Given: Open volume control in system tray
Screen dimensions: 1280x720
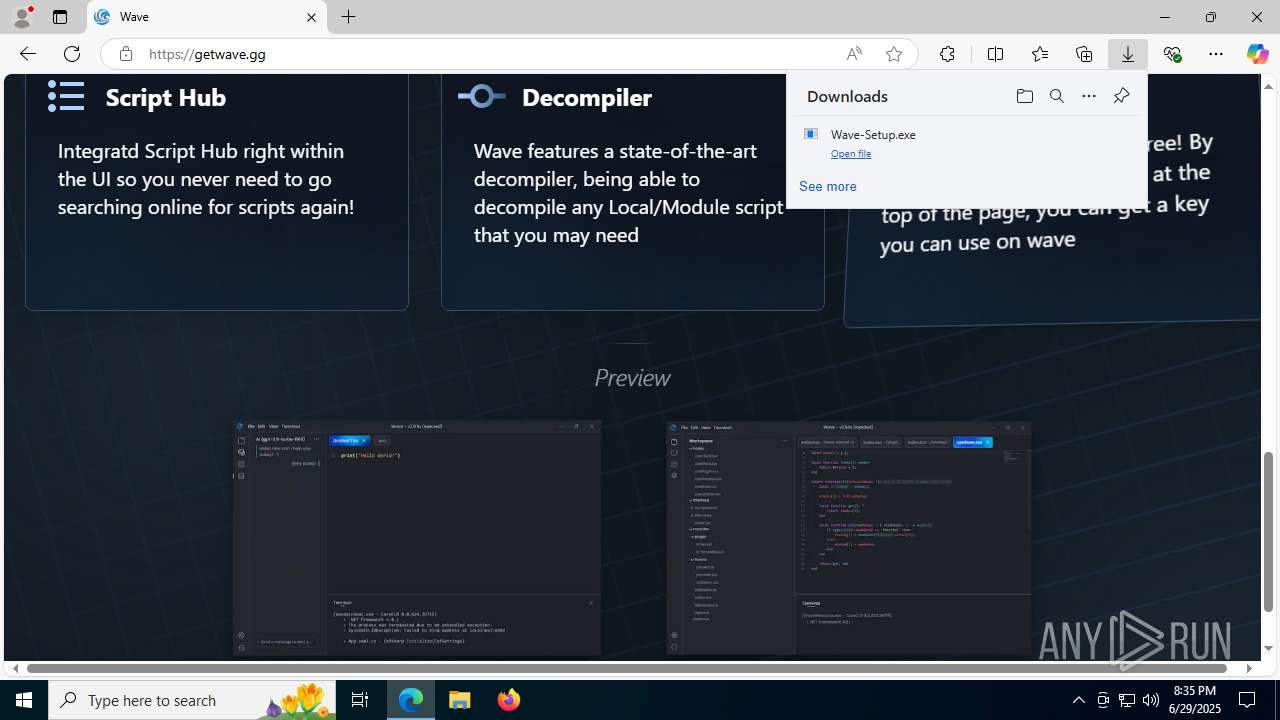Looking at the screenshot, I should click(1151, 700).
